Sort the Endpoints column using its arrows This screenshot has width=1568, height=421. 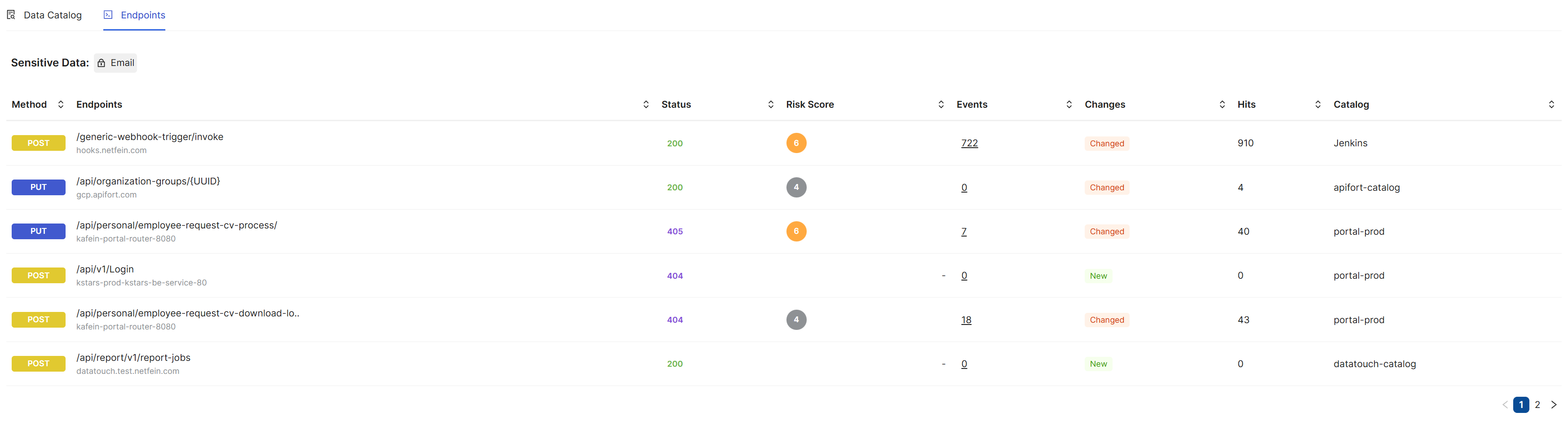(x=646, y=105)
